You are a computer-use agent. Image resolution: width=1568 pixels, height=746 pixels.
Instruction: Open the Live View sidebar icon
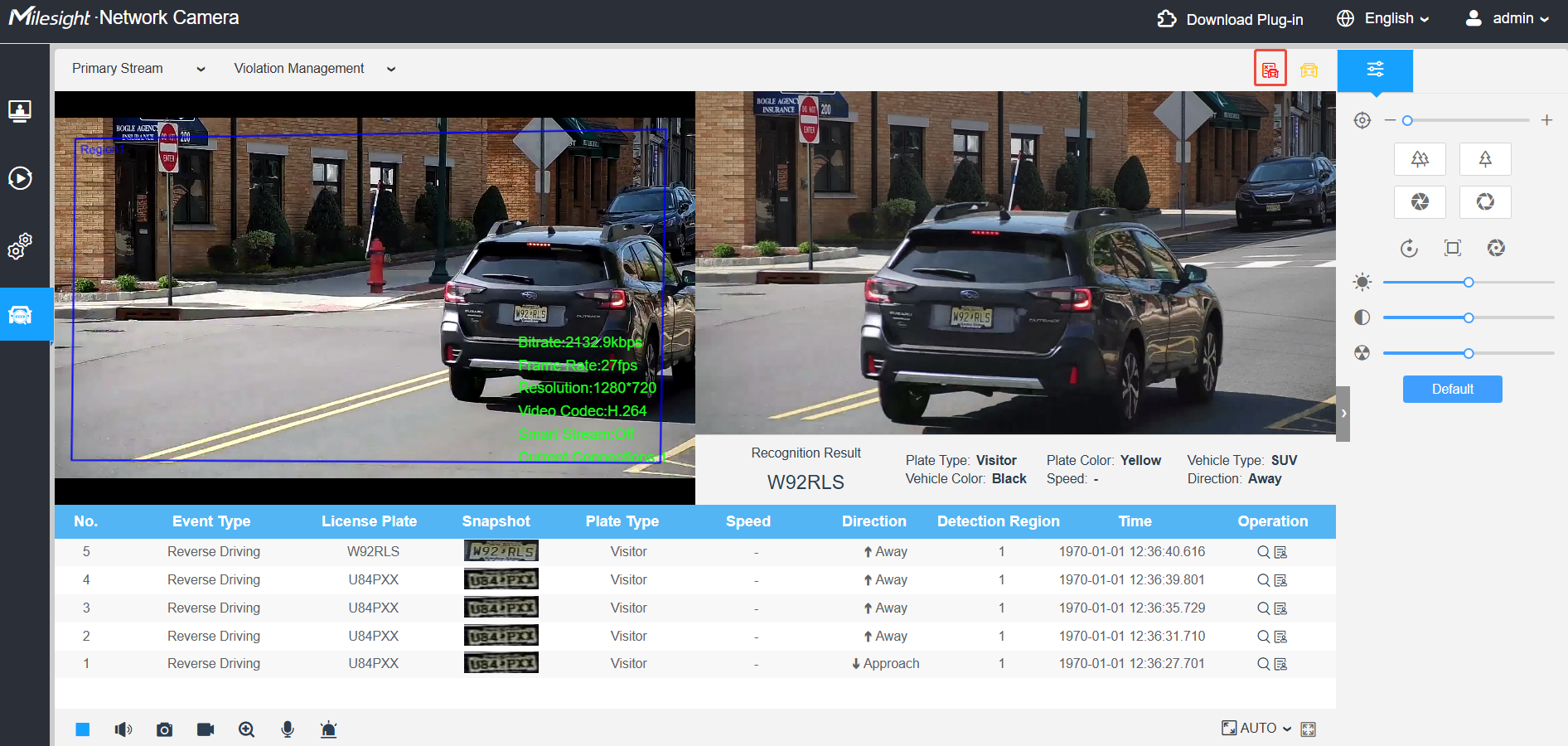[20, 110]
